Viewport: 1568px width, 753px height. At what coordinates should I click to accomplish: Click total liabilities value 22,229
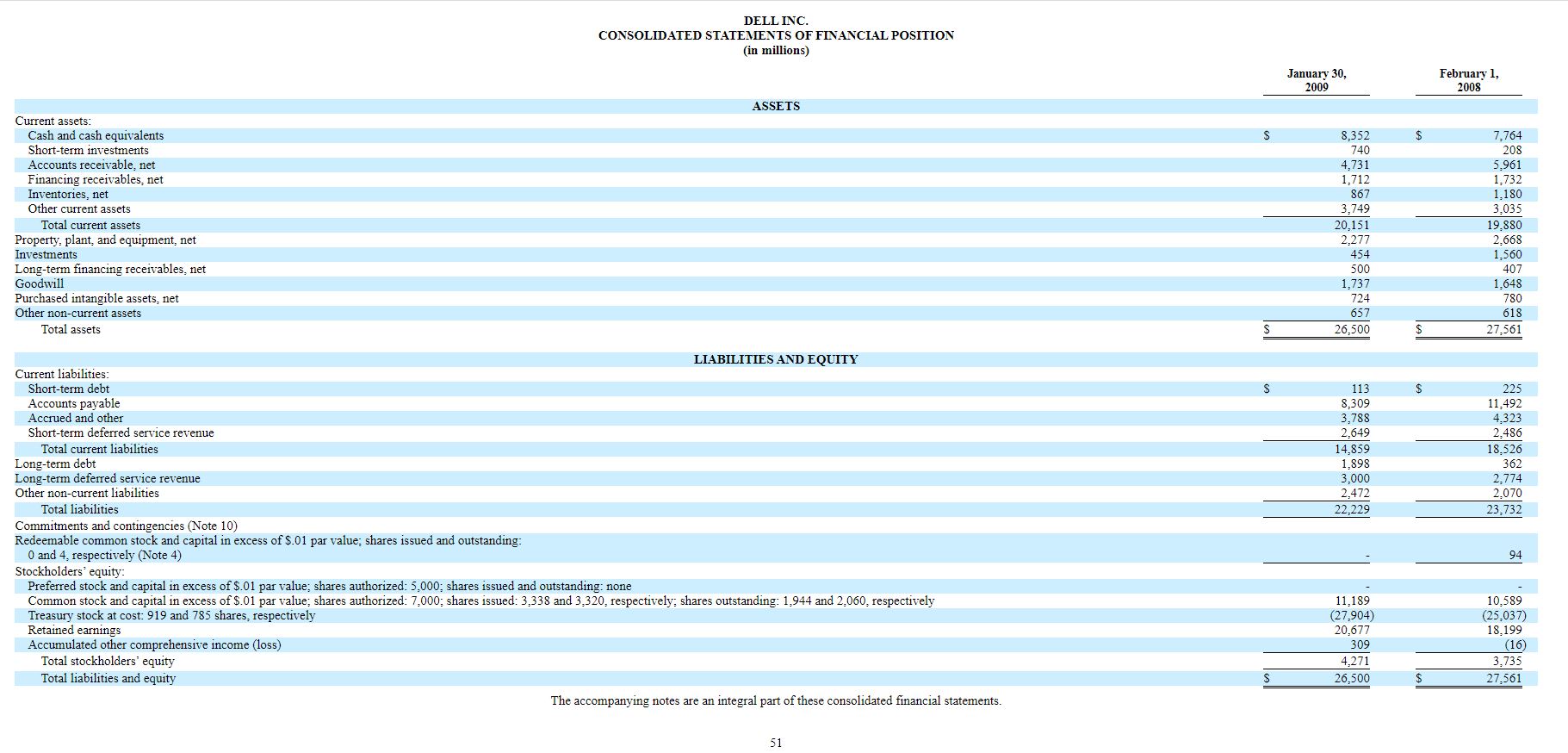(1352, 509)
